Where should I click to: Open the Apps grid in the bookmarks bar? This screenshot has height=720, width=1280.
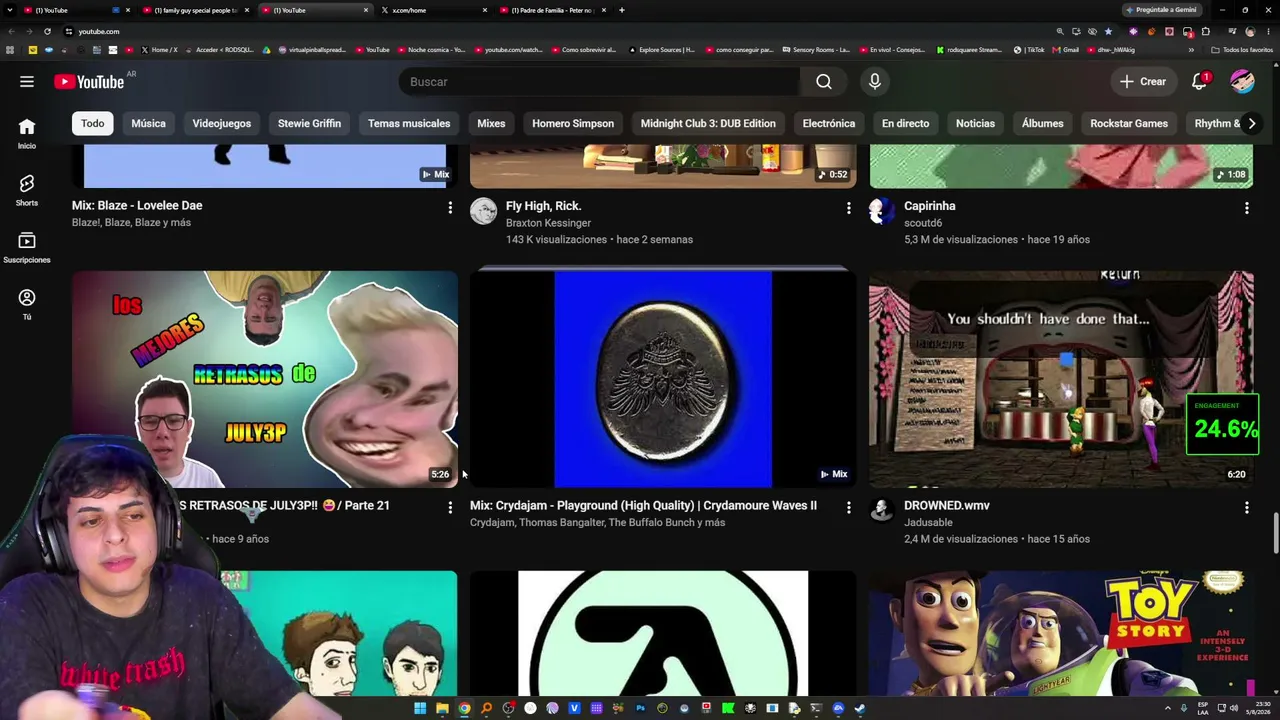(10, 50)
